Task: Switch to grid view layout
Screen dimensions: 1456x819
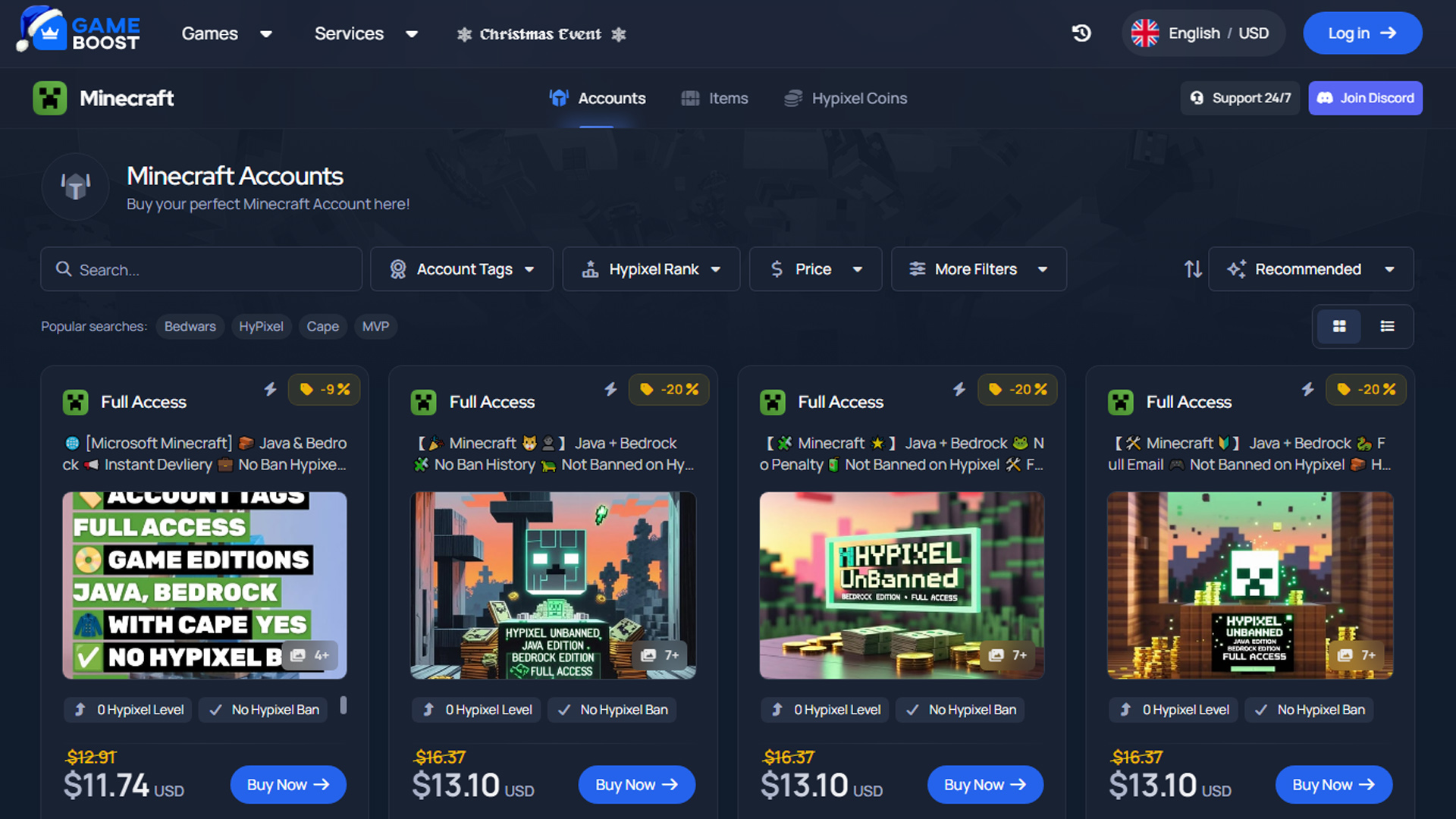Action: tap(1339, 326)
